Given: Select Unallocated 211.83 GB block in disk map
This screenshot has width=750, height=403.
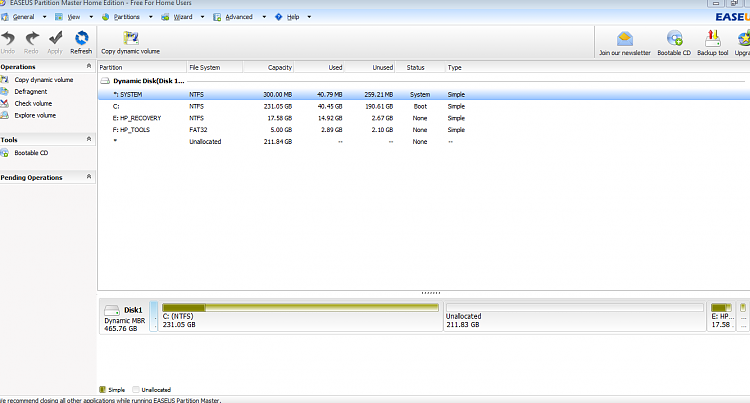Looking at the screenshot, I should tap(574, 316).
